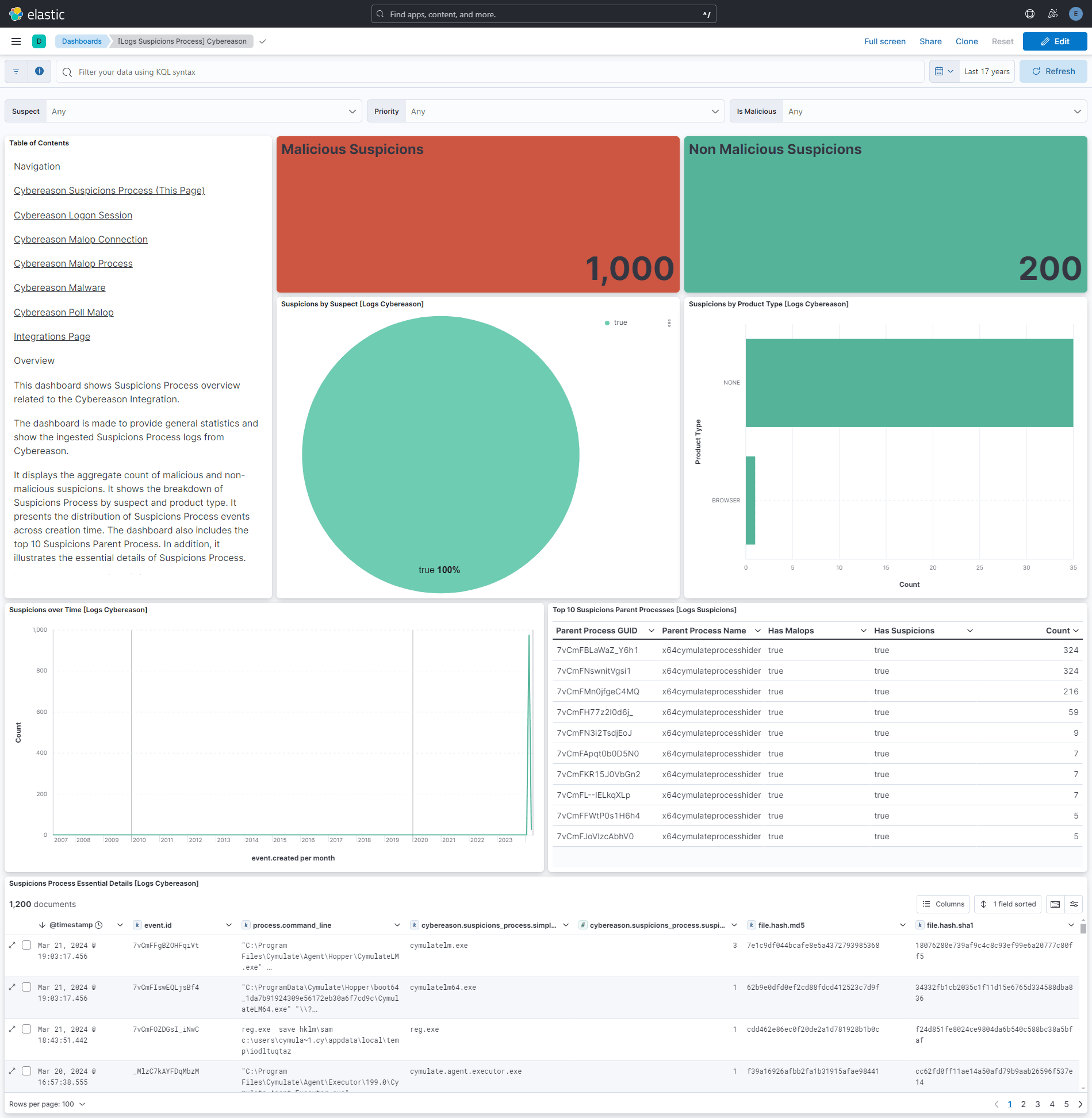Open the Suspect filter dropdown
Viewport: 1092px width, 1118px height.
tap(352, 111)
